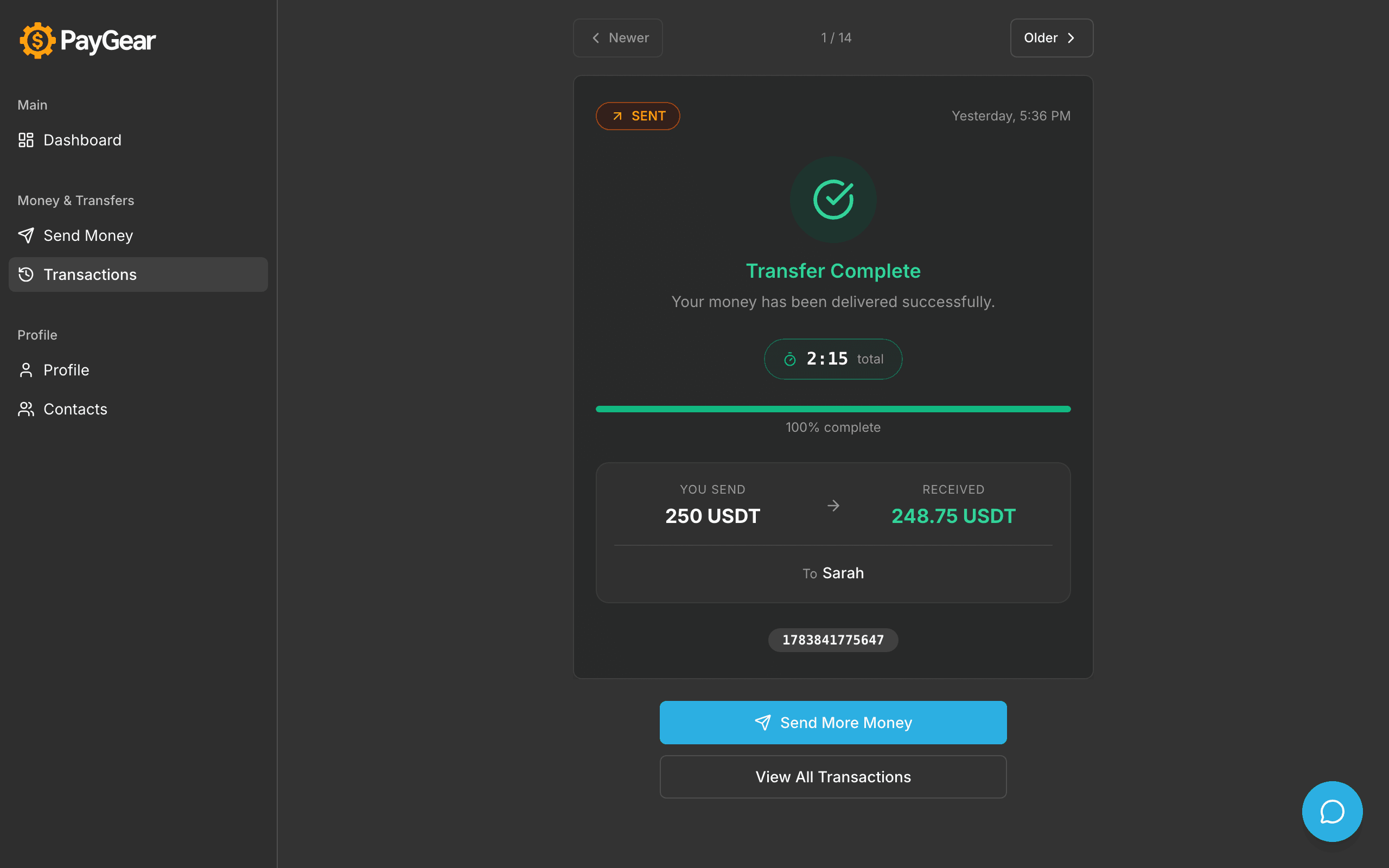Click the Transactions history clock icon
The width and height of the screenshot is (1389, 868).
[26, 275]
